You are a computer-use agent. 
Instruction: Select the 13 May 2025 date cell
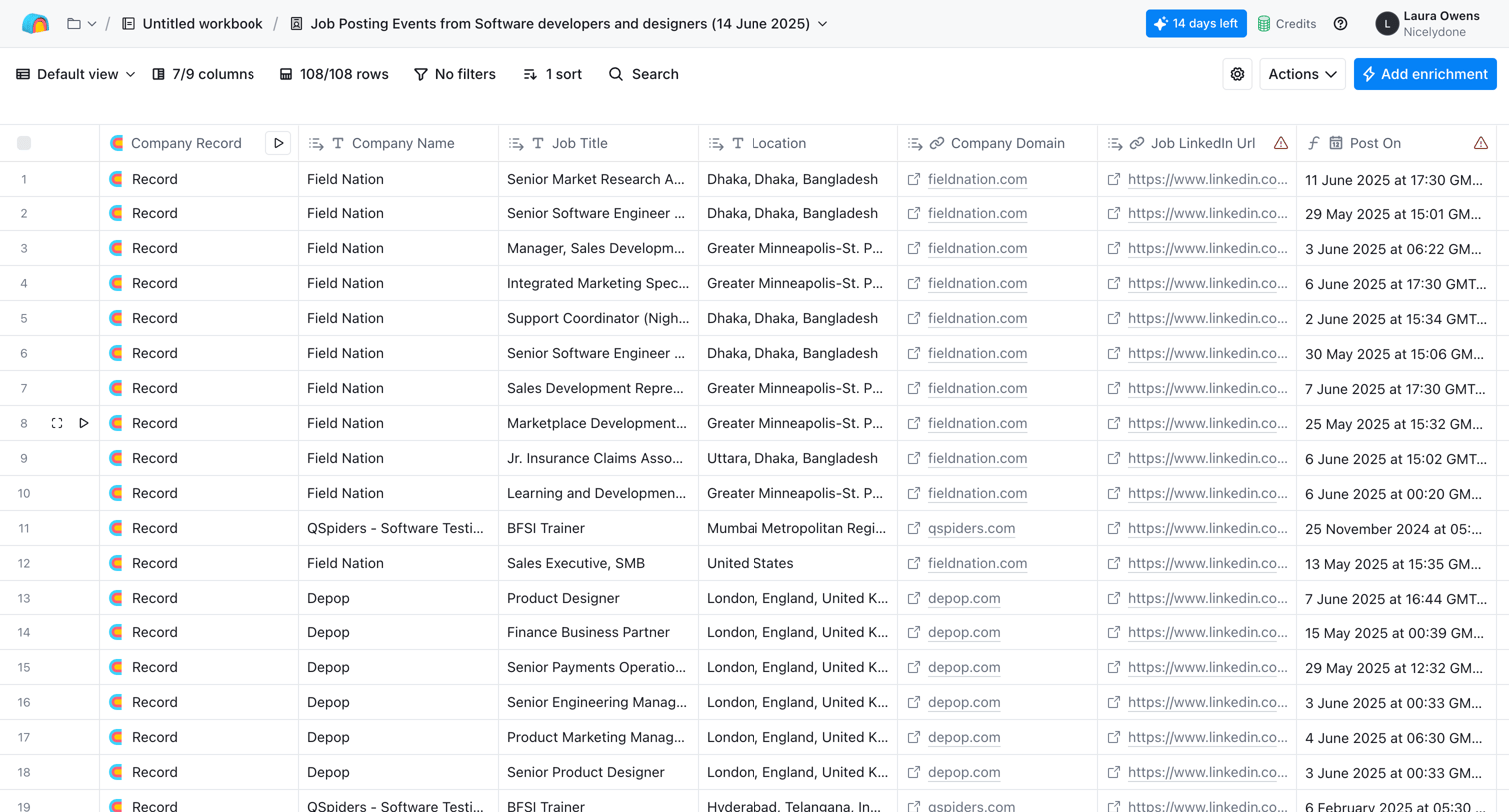point(1396,563)
